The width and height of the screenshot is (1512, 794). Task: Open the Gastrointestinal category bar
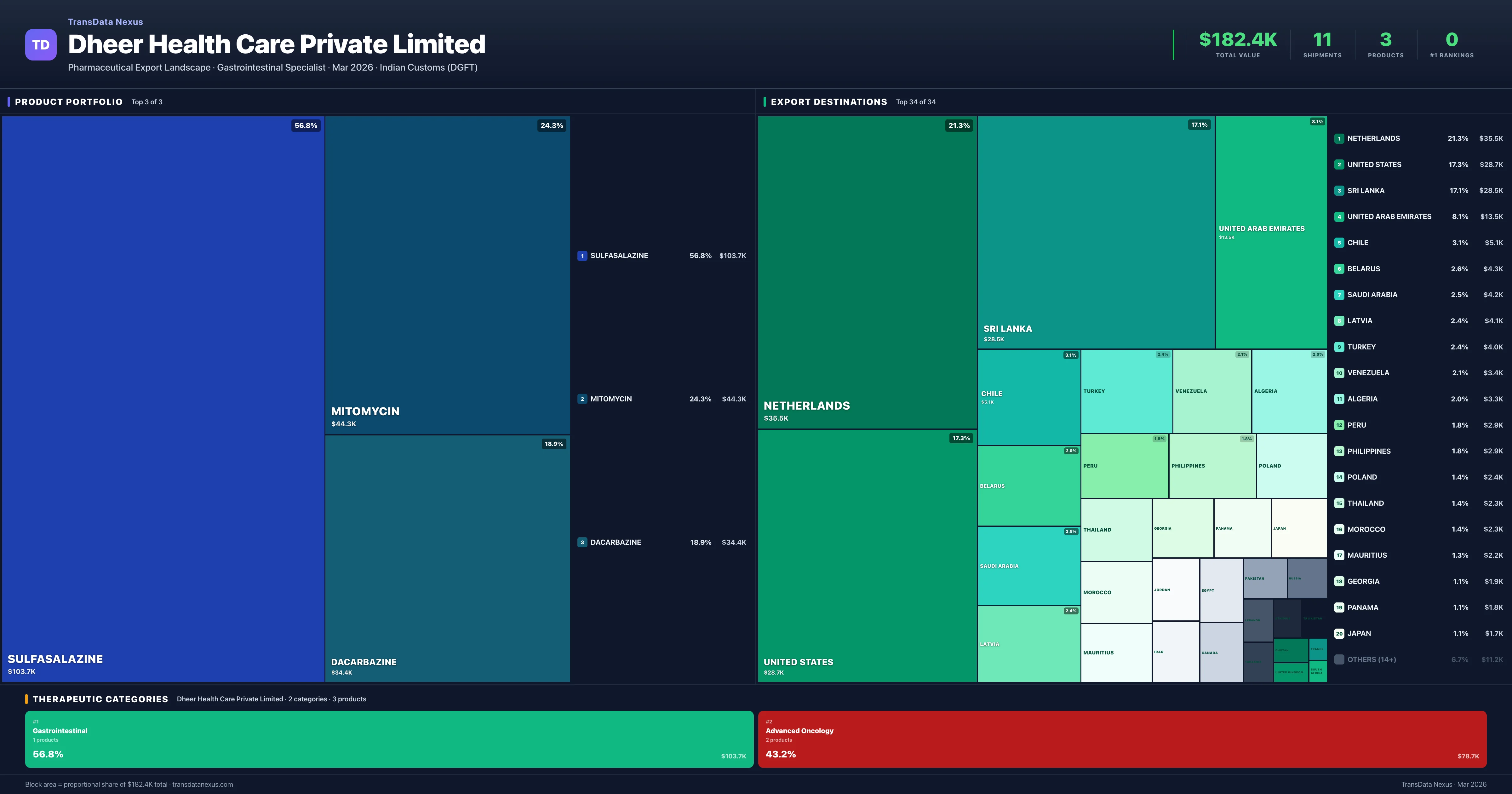pyautogui.click(x=389, y=739)
